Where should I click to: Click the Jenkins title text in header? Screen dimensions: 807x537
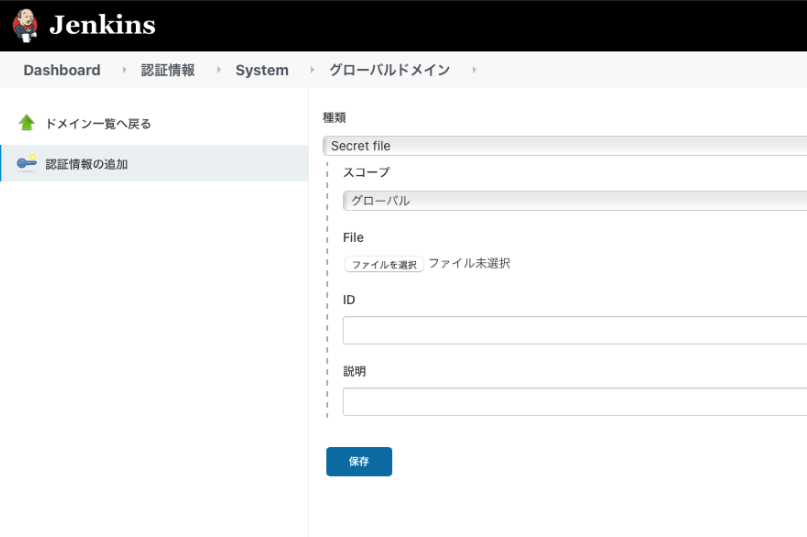click(102, 25)
